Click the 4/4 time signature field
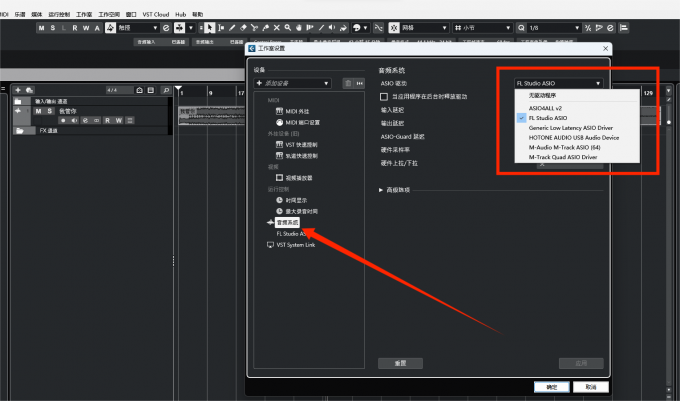The image size is (680, 401). [119, 90]
